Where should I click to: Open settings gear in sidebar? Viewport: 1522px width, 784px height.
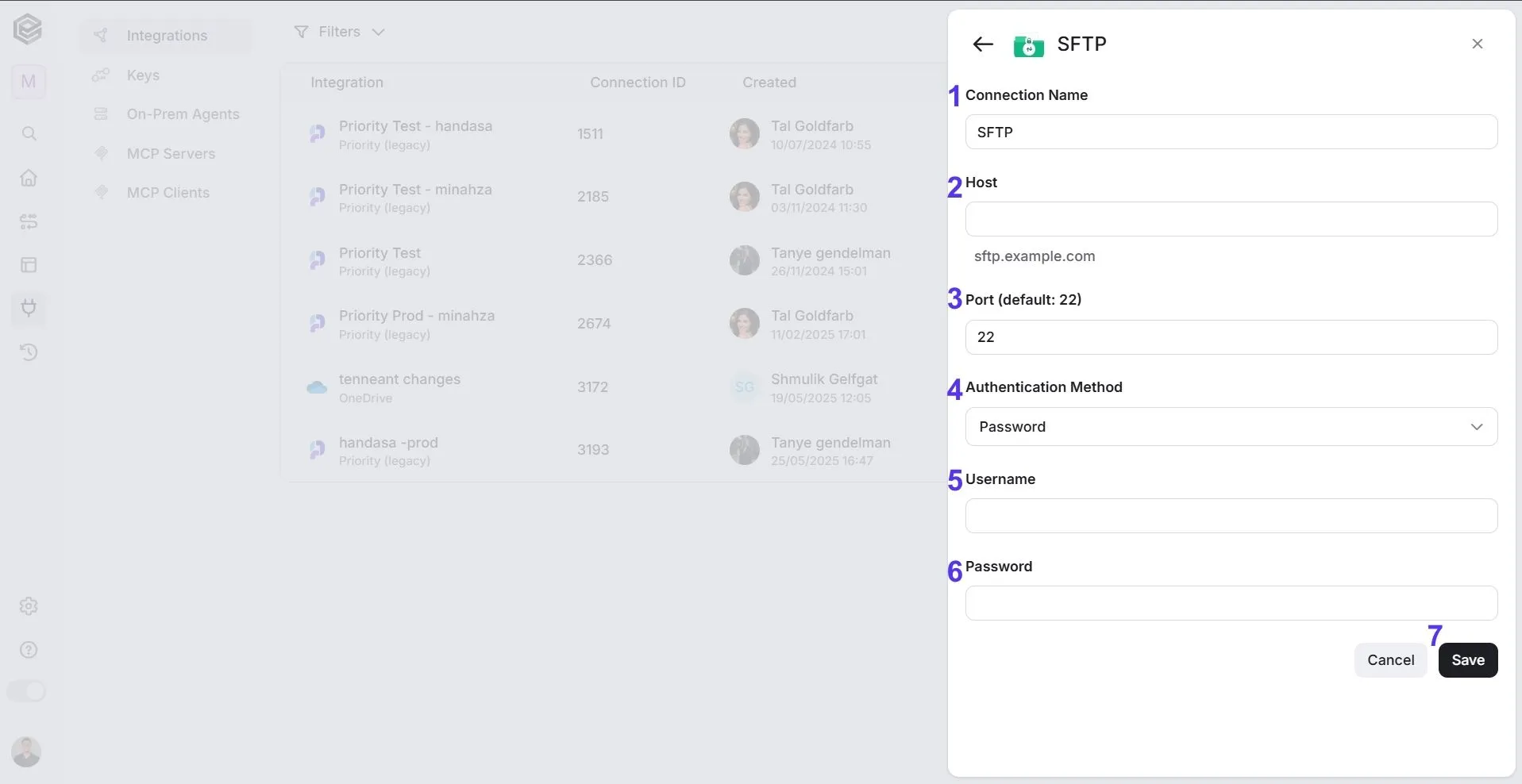pyautogui.click(x=29, y=606)
